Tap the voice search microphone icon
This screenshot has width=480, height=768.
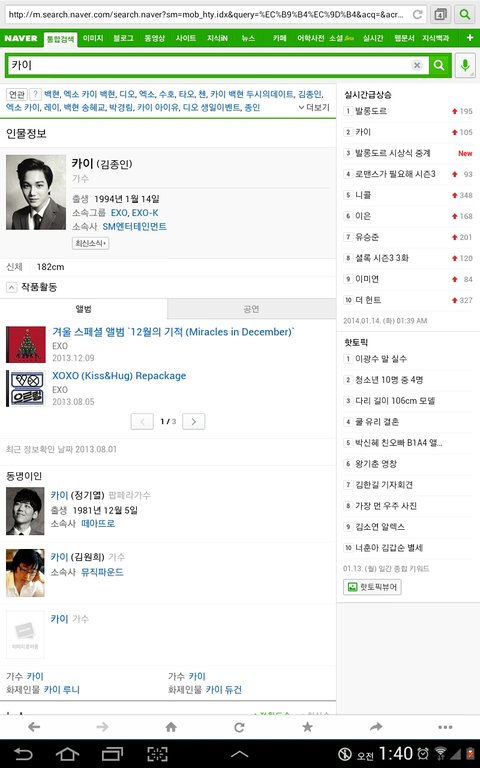[x=465, y=65]
